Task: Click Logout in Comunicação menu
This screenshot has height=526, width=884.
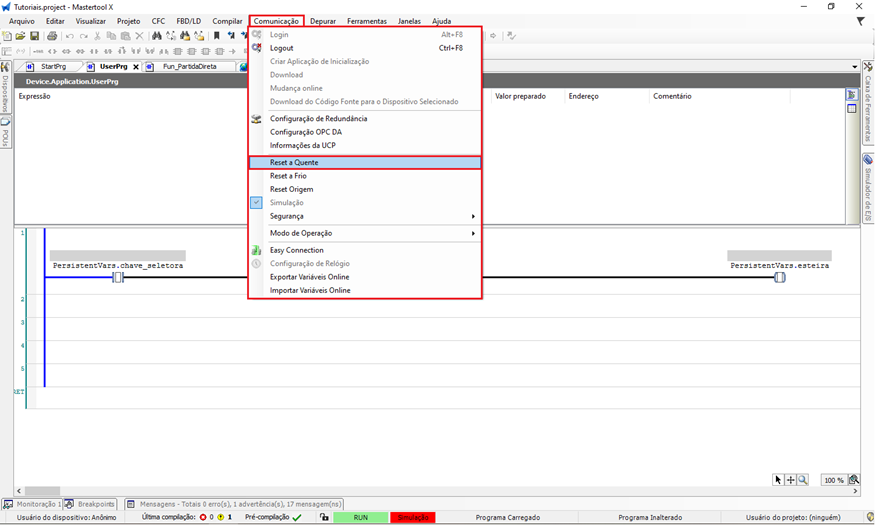Action: click(282, 48)
